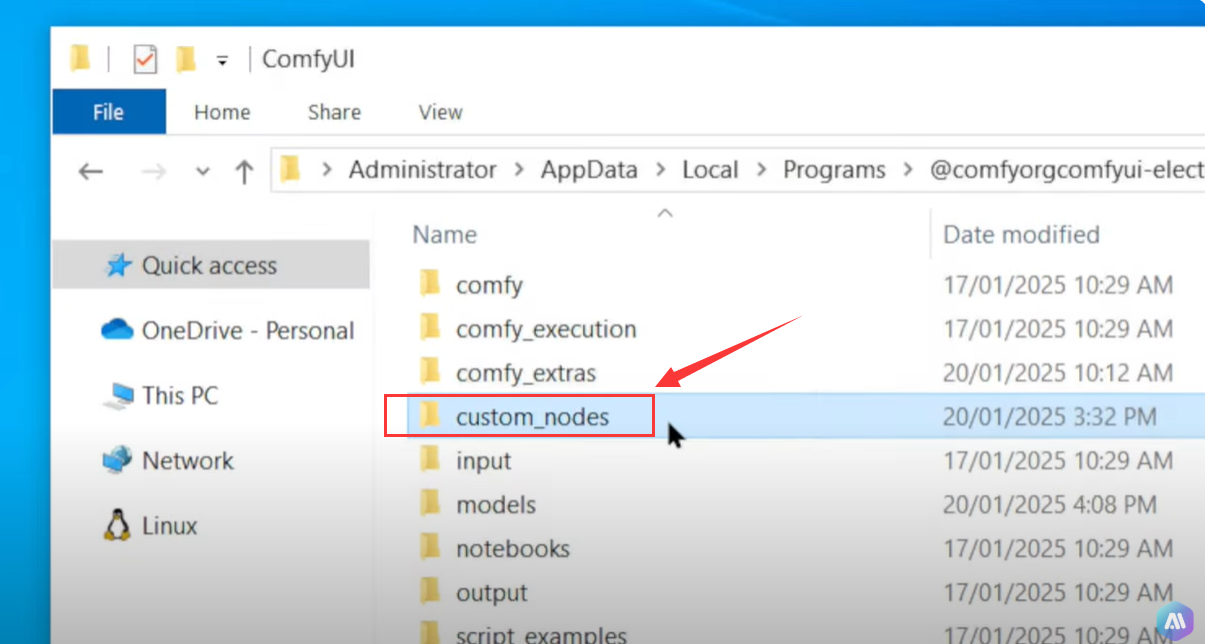Select the custom_nodes folder
Image resolution: width=1205 pixels, height=644 pixels.
pyautogui.click(x=532, y=417)
